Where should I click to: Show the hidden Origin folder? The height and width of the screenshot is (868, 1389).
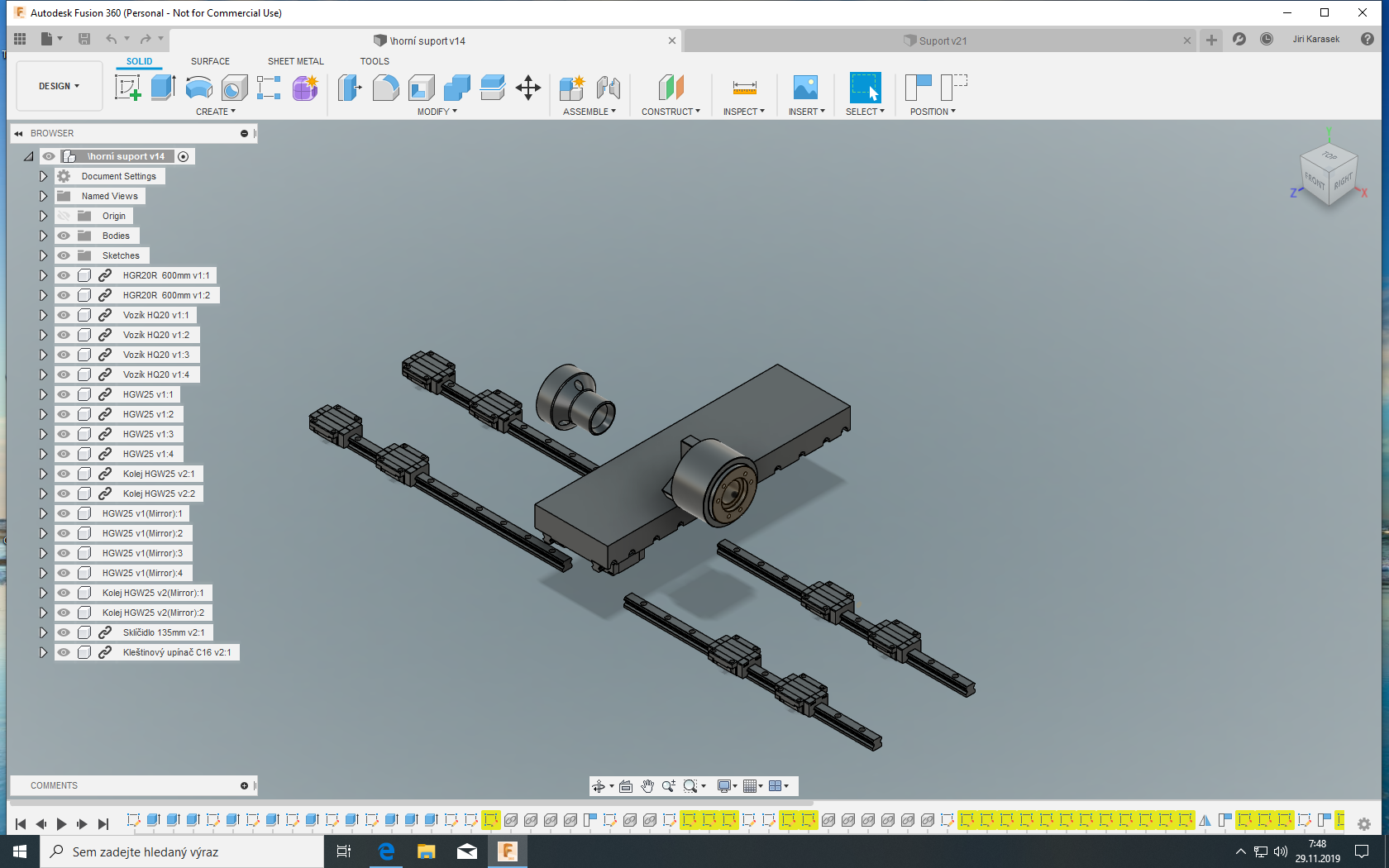64,216
